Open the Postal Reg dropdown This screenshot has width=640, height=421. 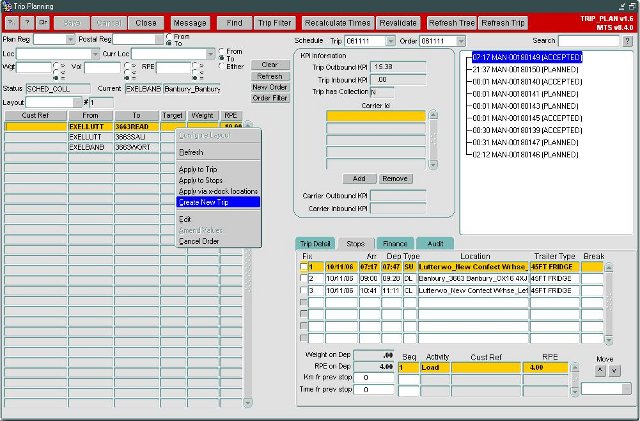coord(159,40)
